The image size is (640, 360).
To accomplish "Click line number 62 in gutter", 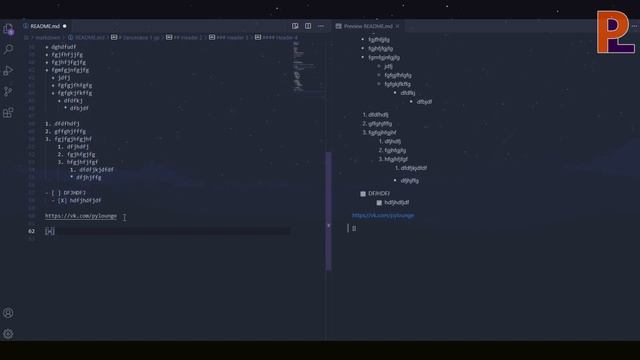I will click(31, 231).
